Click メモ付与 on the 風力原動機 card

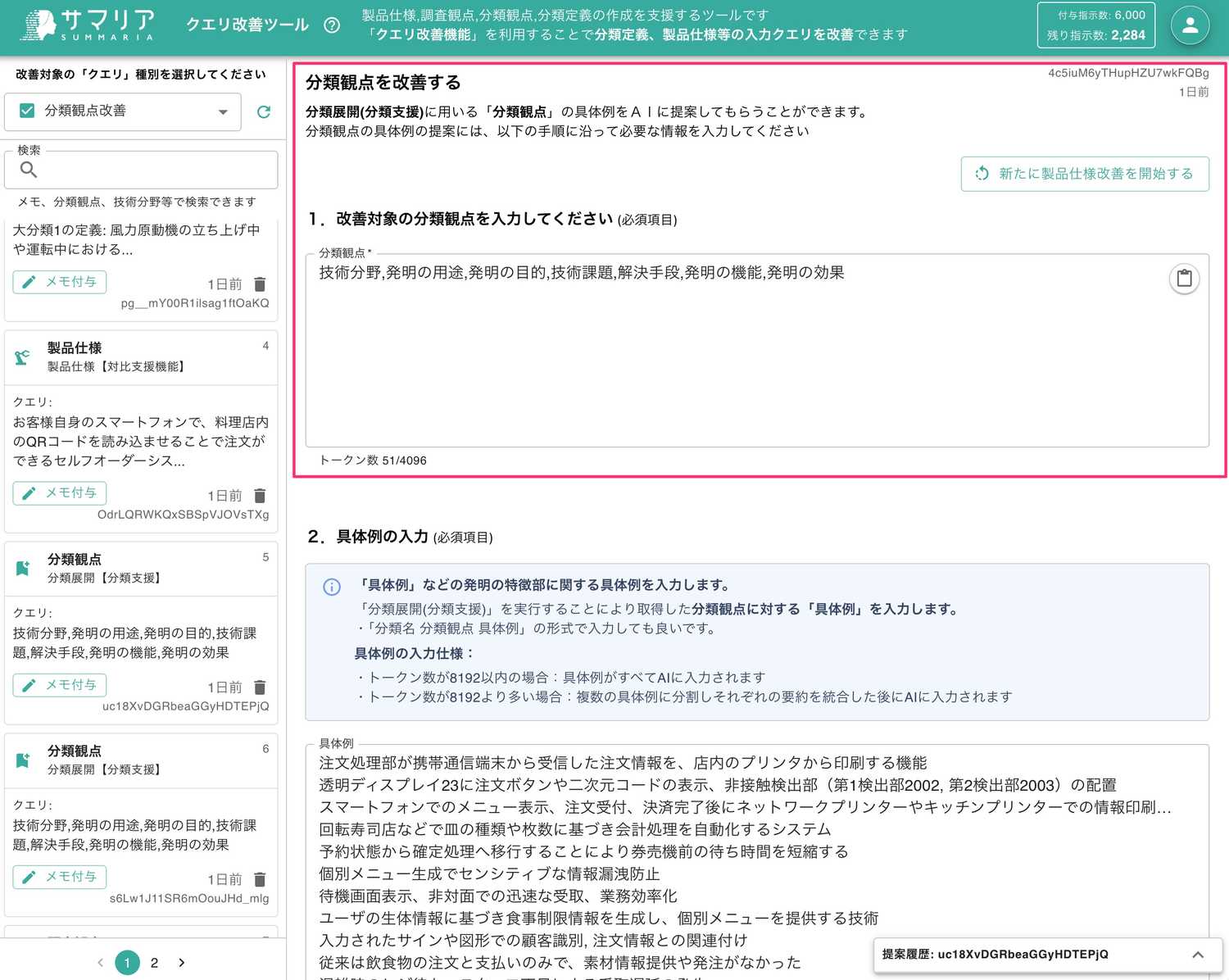click(60, 282)
